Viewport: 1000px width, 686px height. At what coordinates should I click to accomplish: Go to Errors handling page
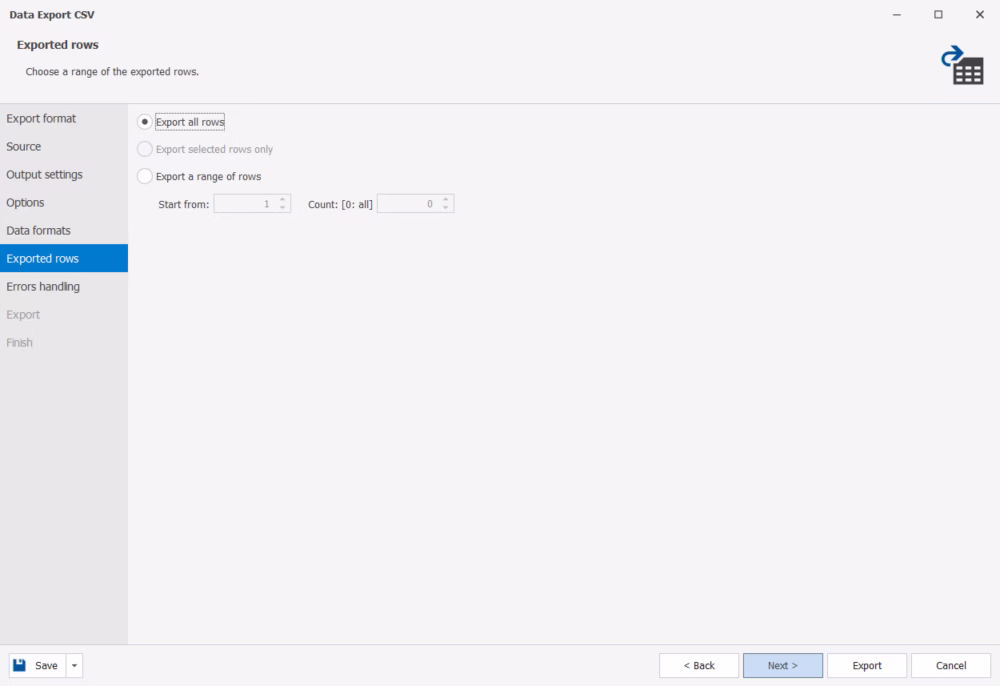tap(64, 287)
